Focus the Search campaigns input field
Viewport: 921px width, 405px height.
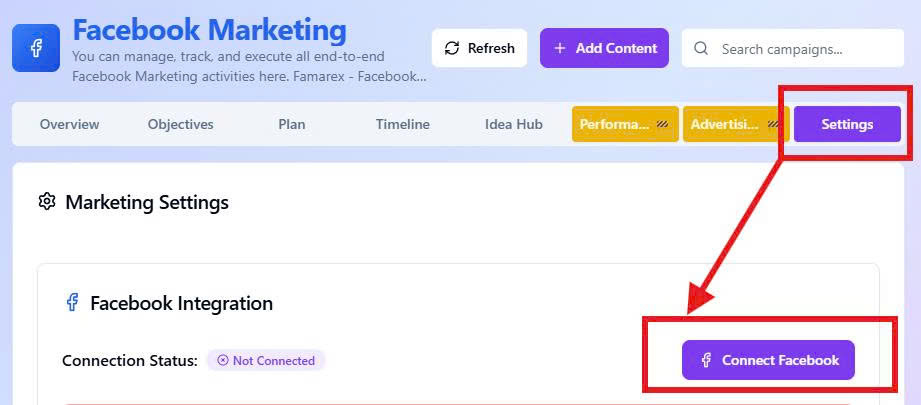[x=800, y=48]
